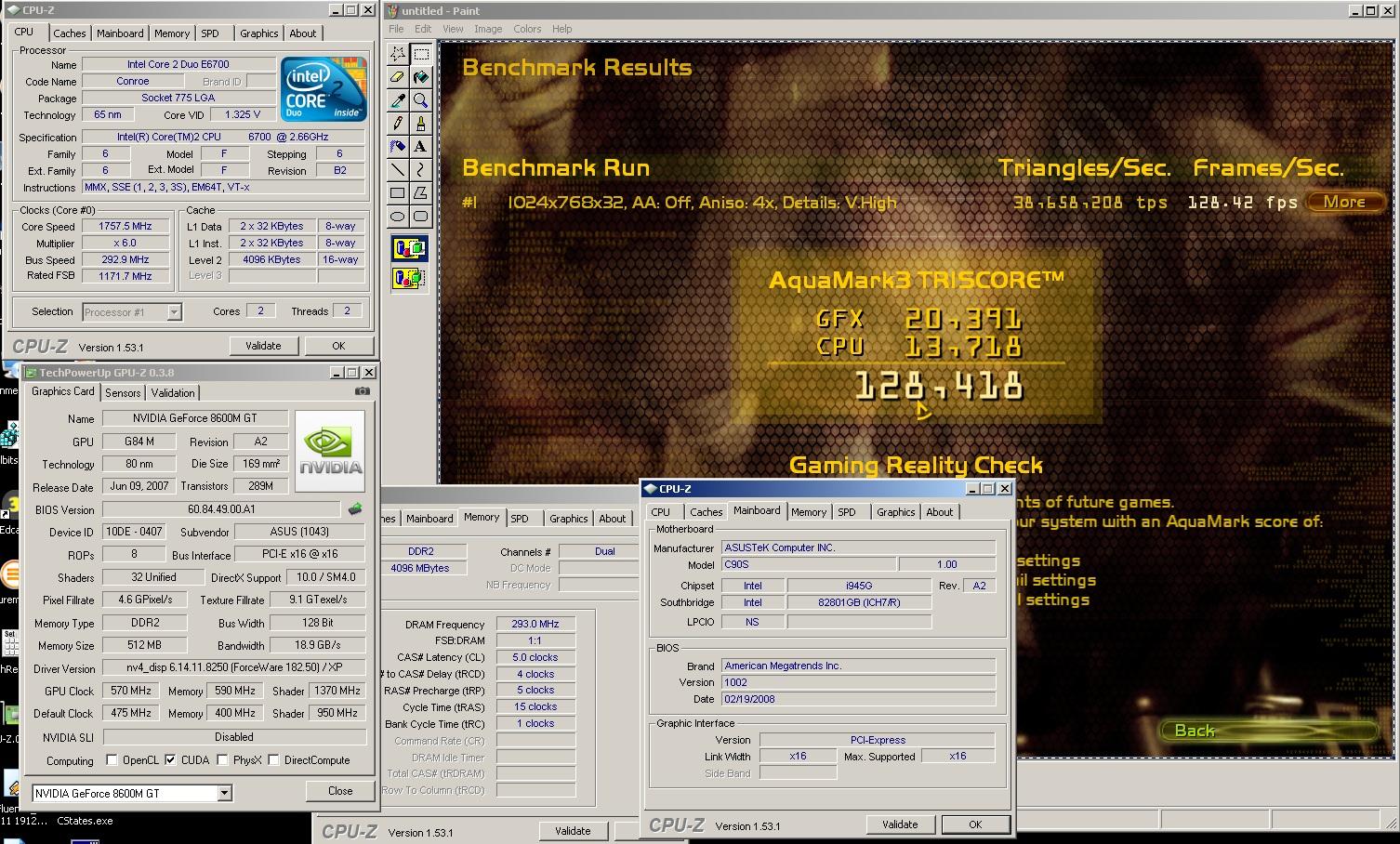Click the BIOS save chip icon in GPU-Z

pyautogui.click(x=355, y=509)
